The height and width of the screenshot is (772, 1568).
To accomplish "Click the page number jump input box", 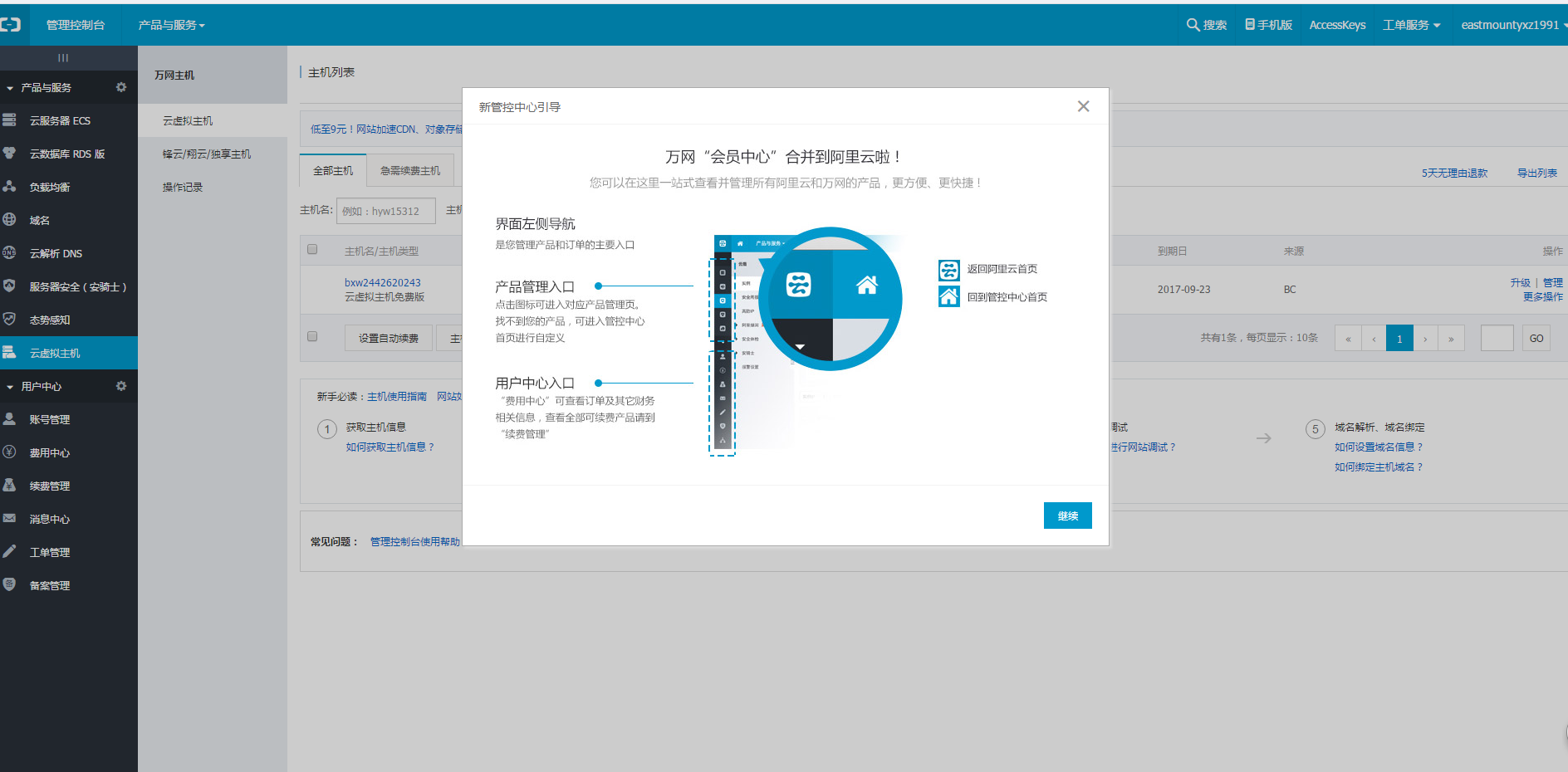I will [x=1497, y=338].
